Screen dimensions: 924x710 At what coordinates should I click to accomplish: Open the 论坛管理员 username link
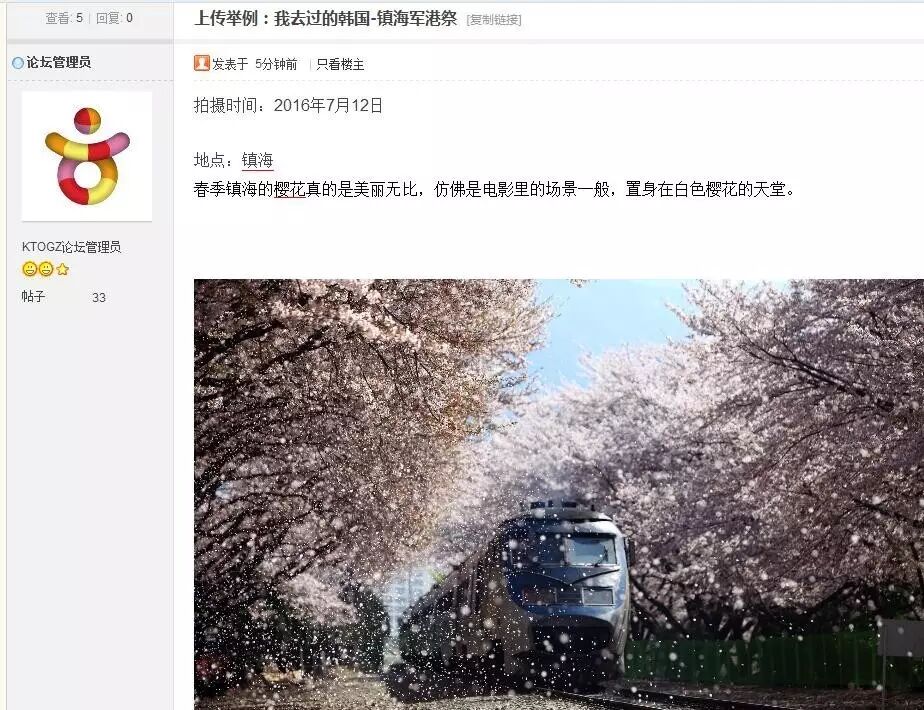[58, 62]
